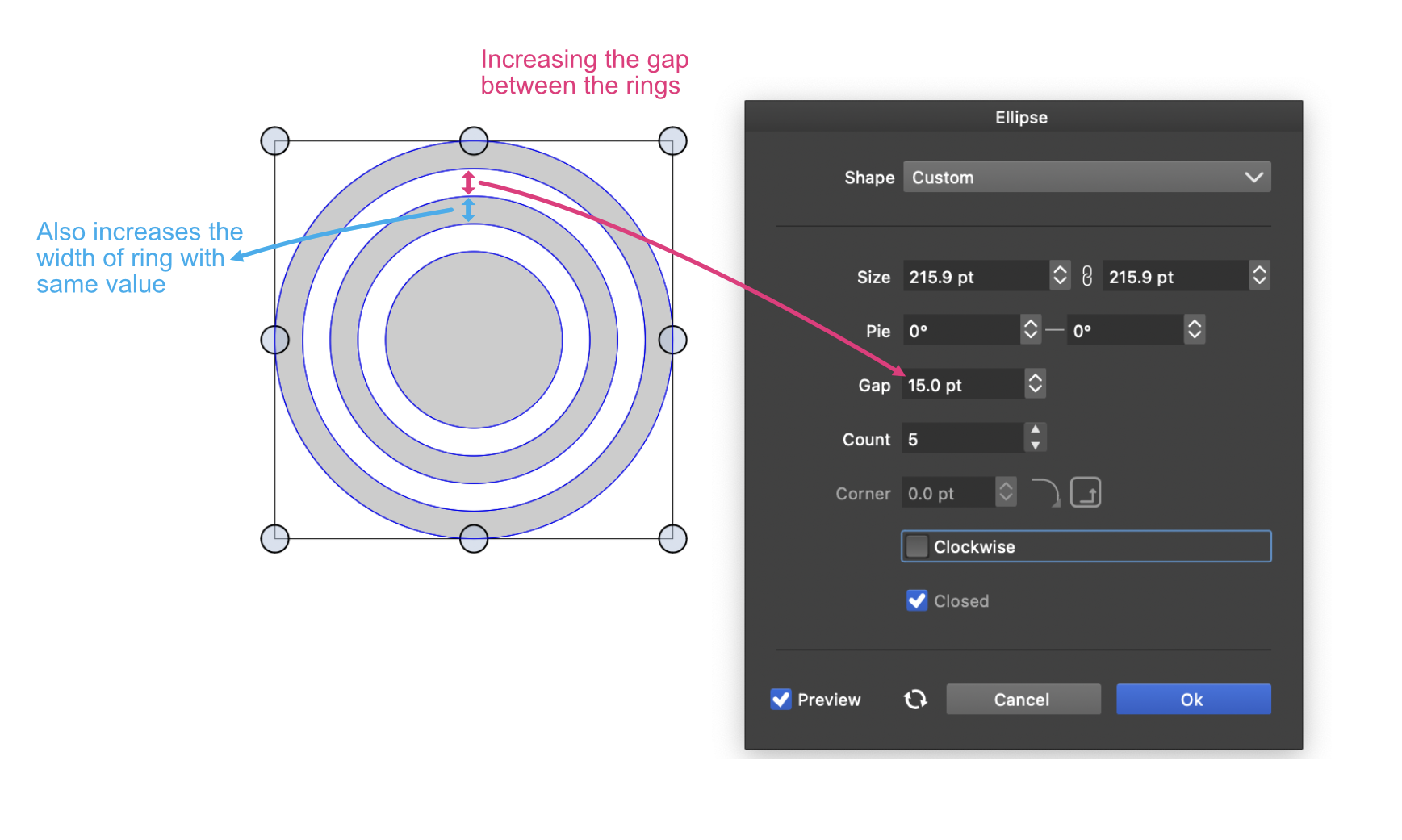Viewport: 1402px width, 840px height.
Task: Click the first Pie angle field
Action: [x=960, y=331]
